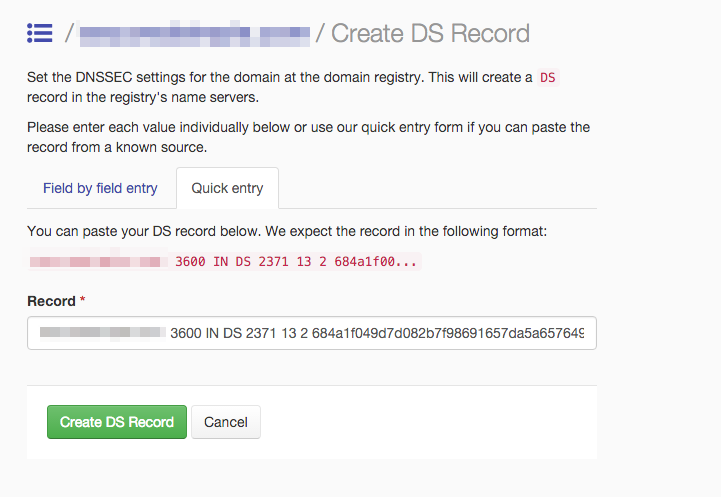
Task: Open the list menu icon in breadcrumb
Action: (40, 33)
